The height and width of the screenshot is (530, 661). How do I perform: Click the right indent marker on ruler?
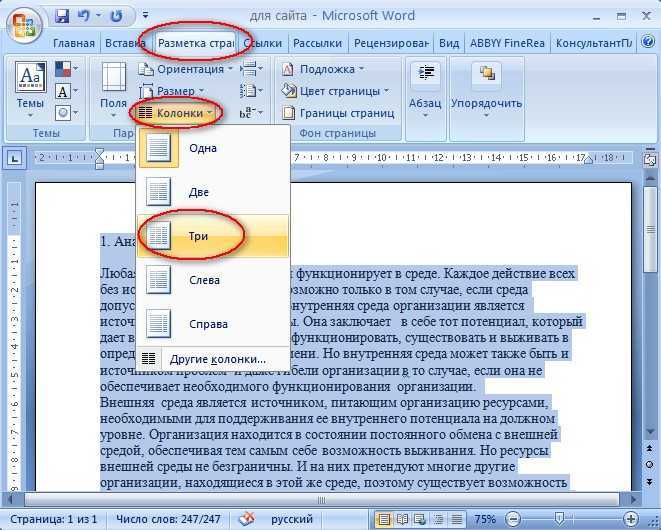588,159
